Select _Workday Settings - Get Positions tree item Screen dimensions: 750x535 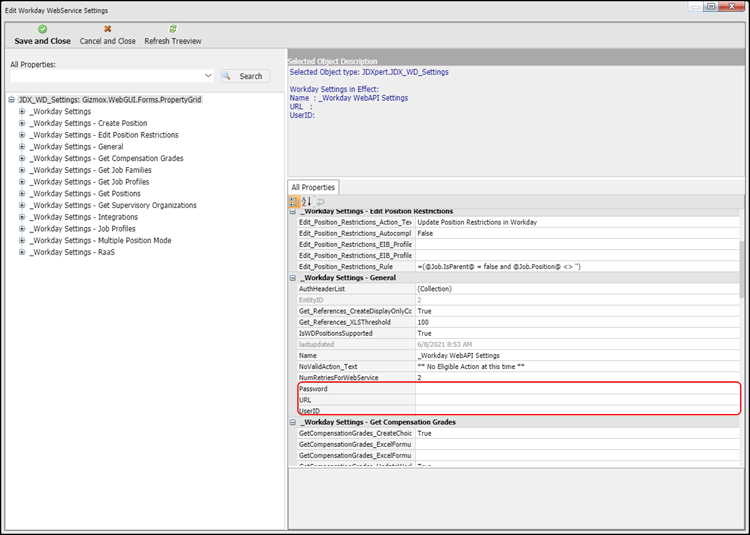[85, 194]
